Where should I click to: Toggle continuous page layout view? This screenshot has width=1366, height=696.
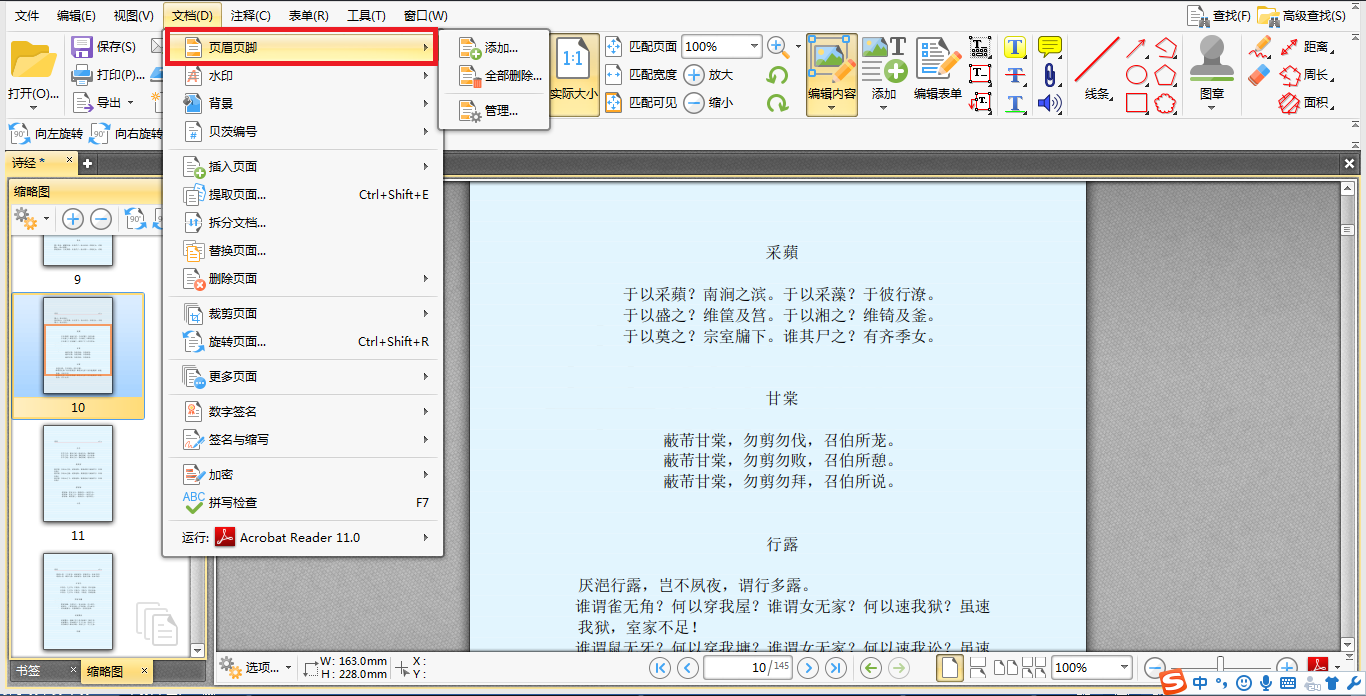tap(978, 667)
